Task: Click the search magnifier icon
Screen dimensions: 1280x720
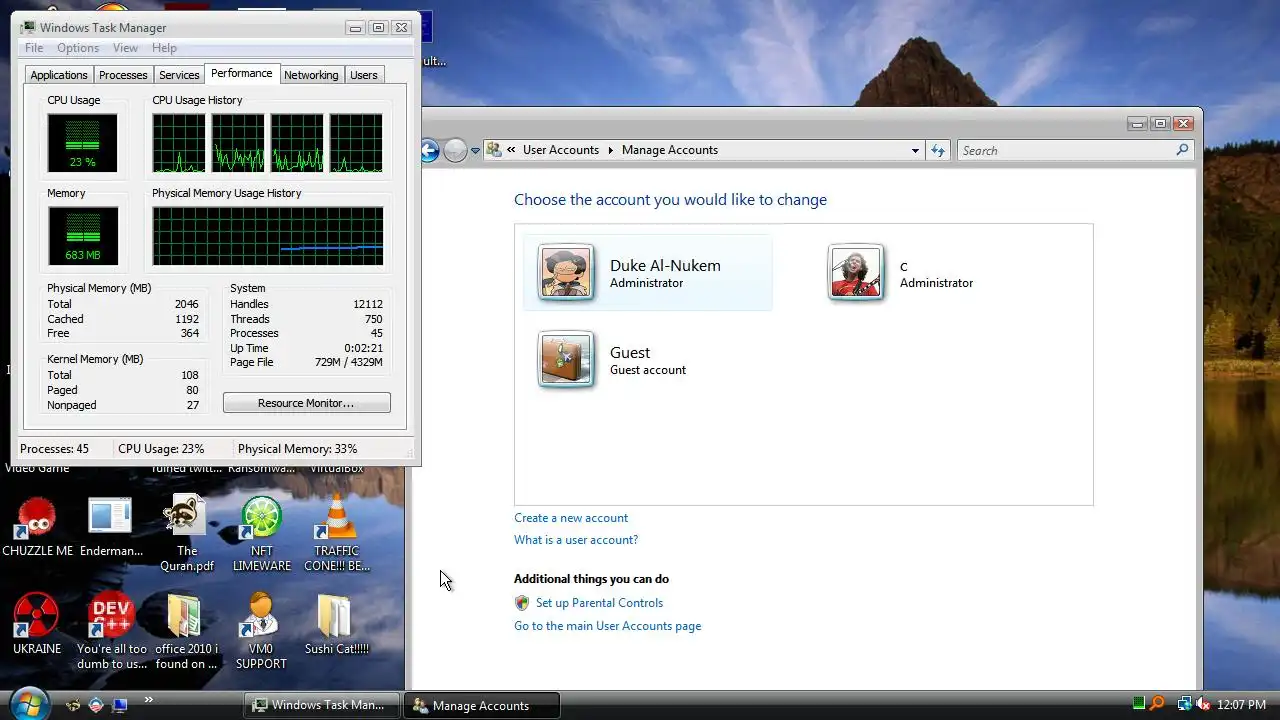Action: click(x=1183, y=150)
